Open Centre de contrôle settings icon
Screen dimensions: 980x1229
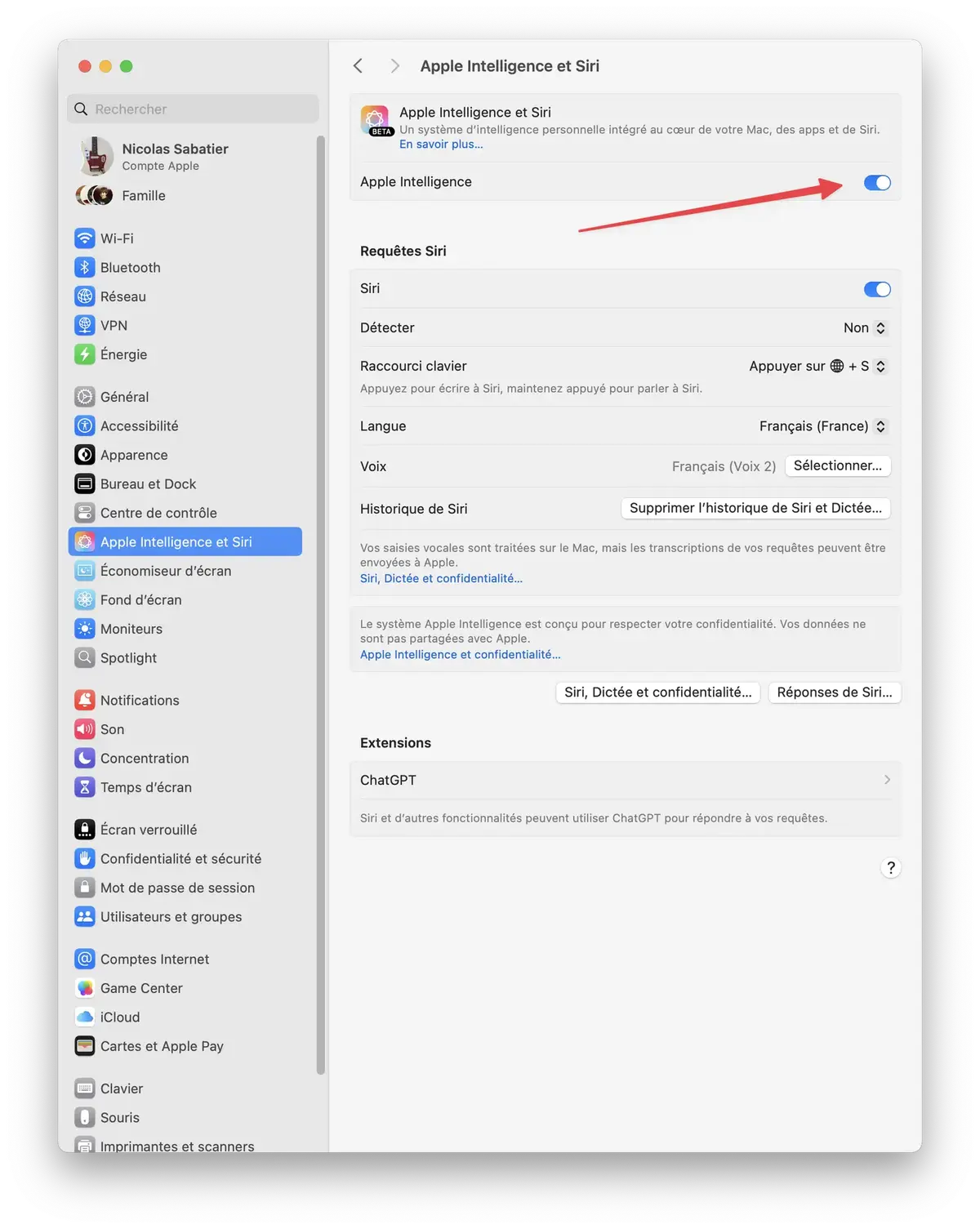point(86,512)
